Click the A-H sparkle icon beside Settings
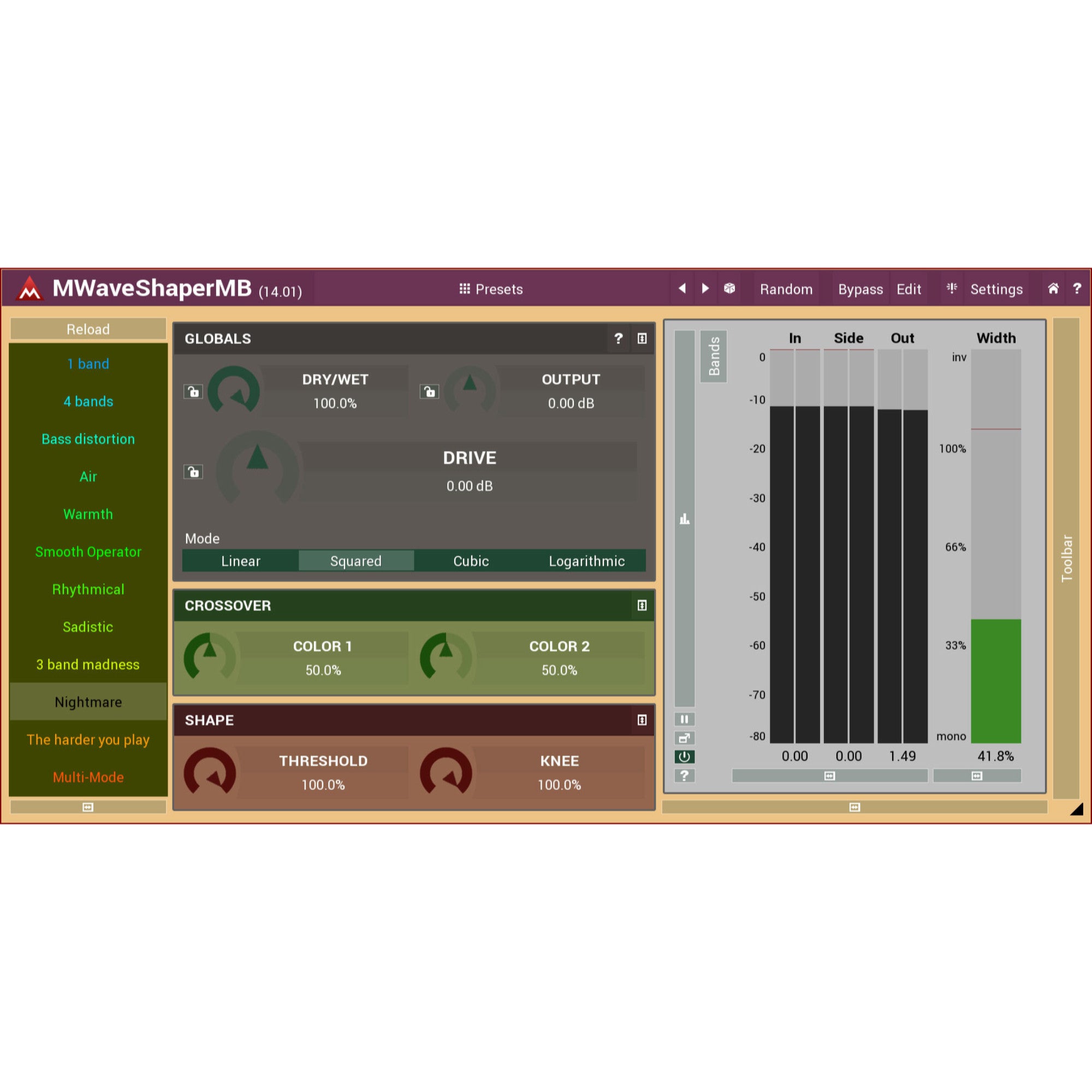 pyautogui.click(x=952, y=289)
